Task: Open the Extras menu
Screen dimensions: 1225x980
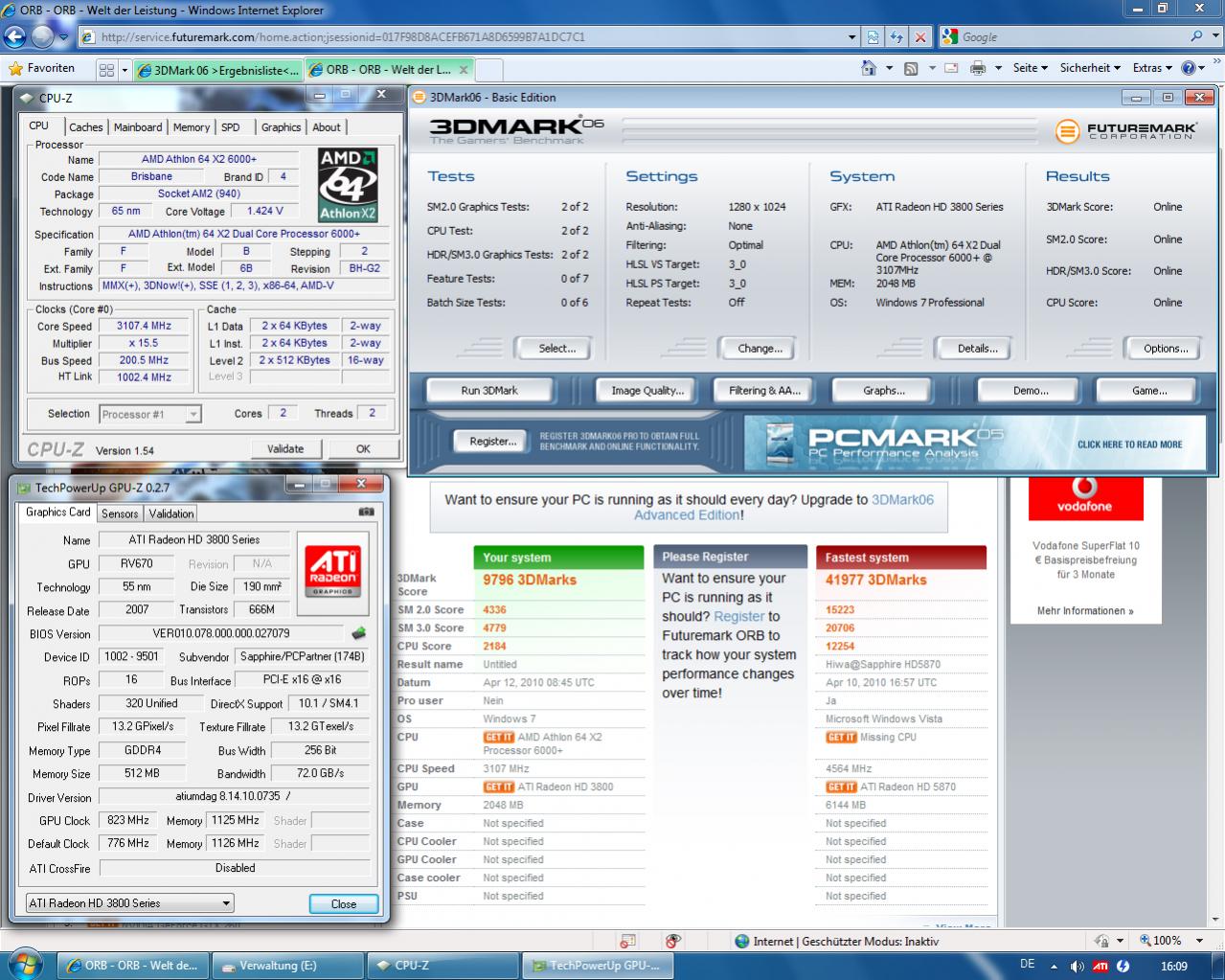Action: (x=1152, y=68)
